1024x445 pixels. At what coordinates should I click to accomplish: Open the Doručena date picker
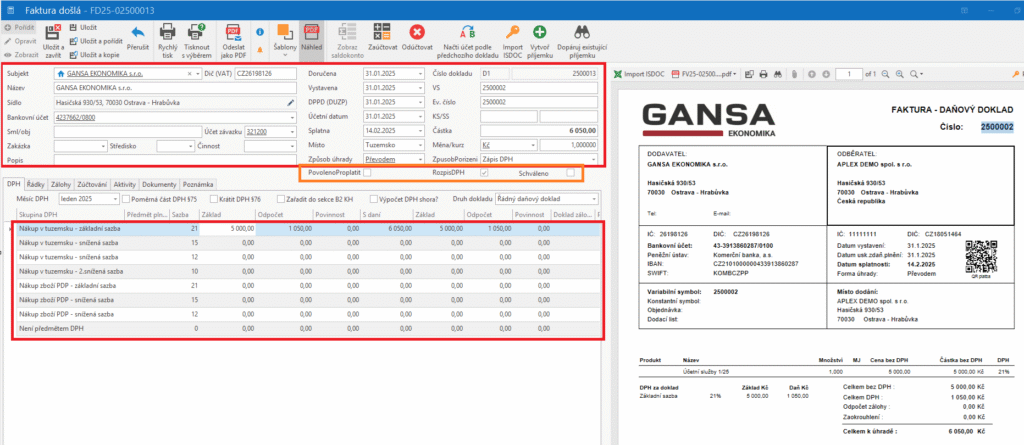tap(420, 74)
